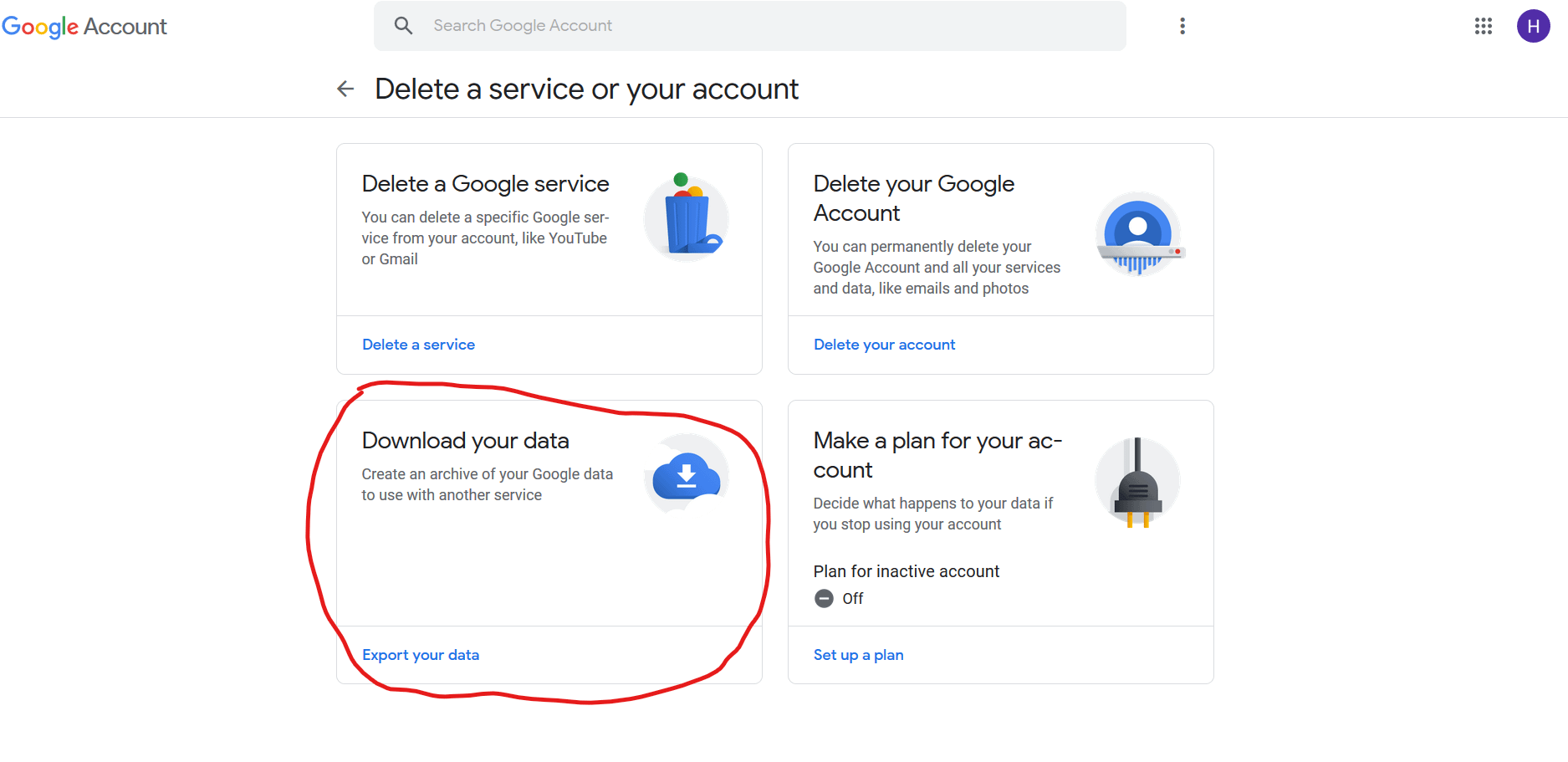Viewport: 1568px width, 762px height.
Task: Open the three-dot options menu
Action: point(1182,26)
